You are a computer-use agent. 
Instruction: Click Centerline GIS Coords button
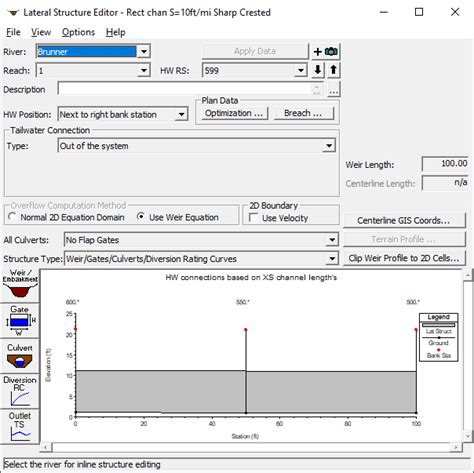404,221
